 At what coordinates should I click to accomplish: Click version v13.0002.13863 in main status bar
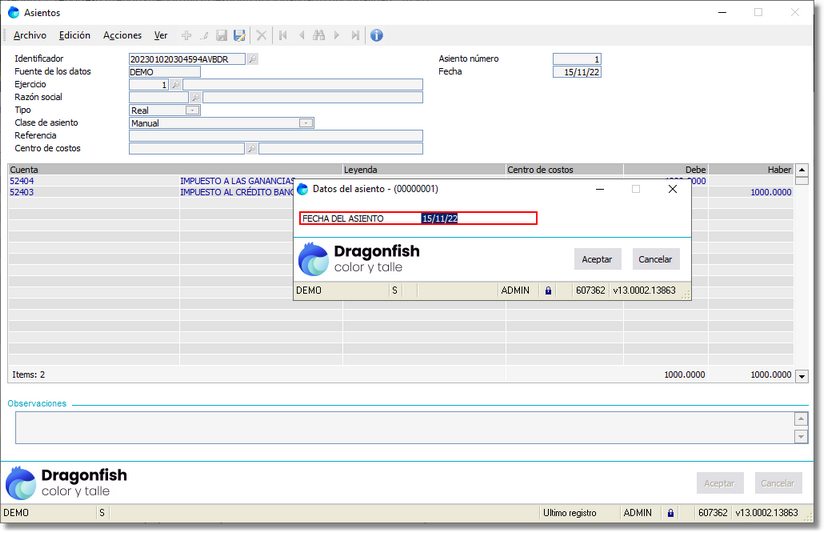pos(767,513)
